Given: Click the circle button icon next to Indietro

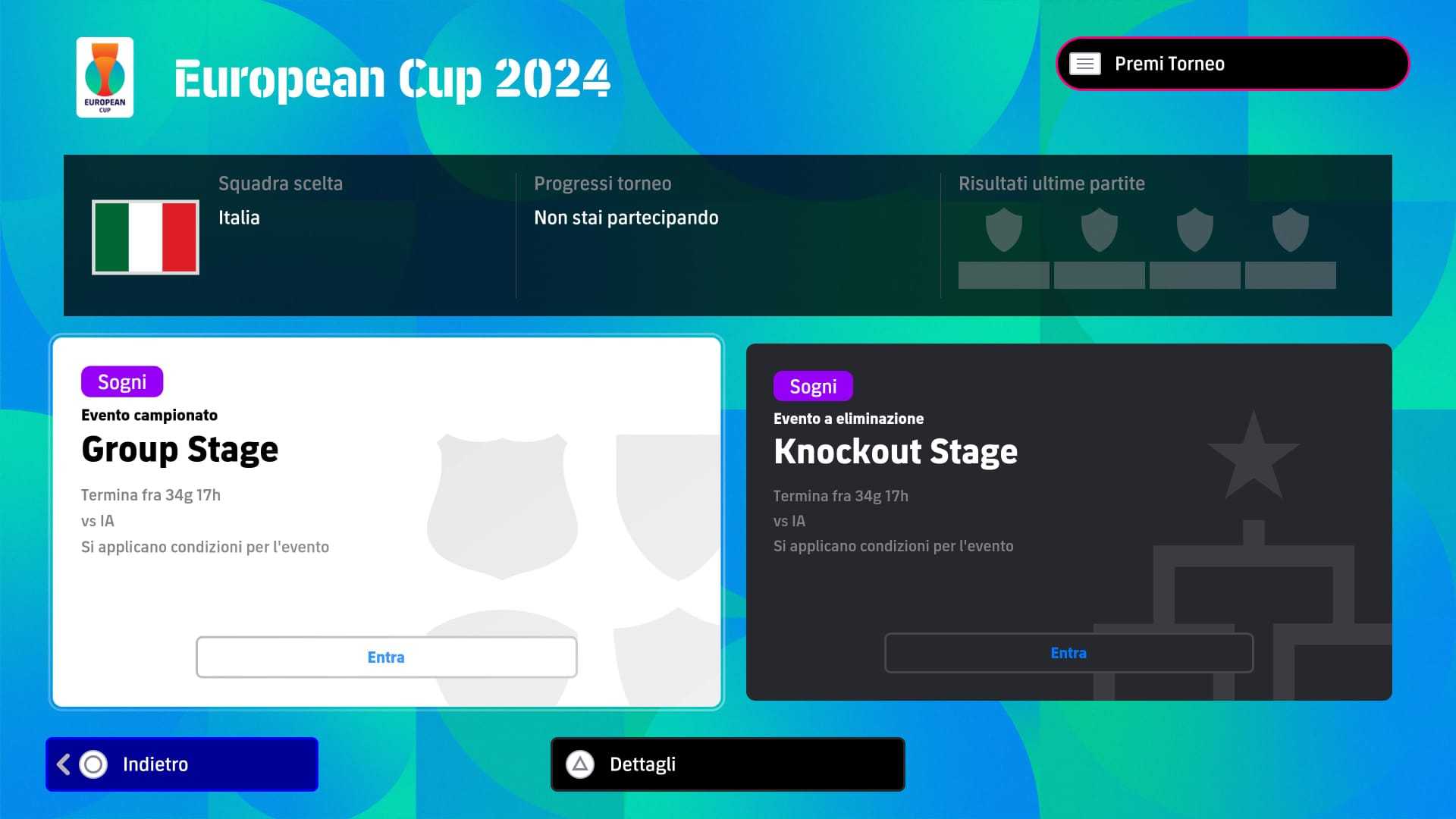Looking at the screenshot, I should coord(93,764).
